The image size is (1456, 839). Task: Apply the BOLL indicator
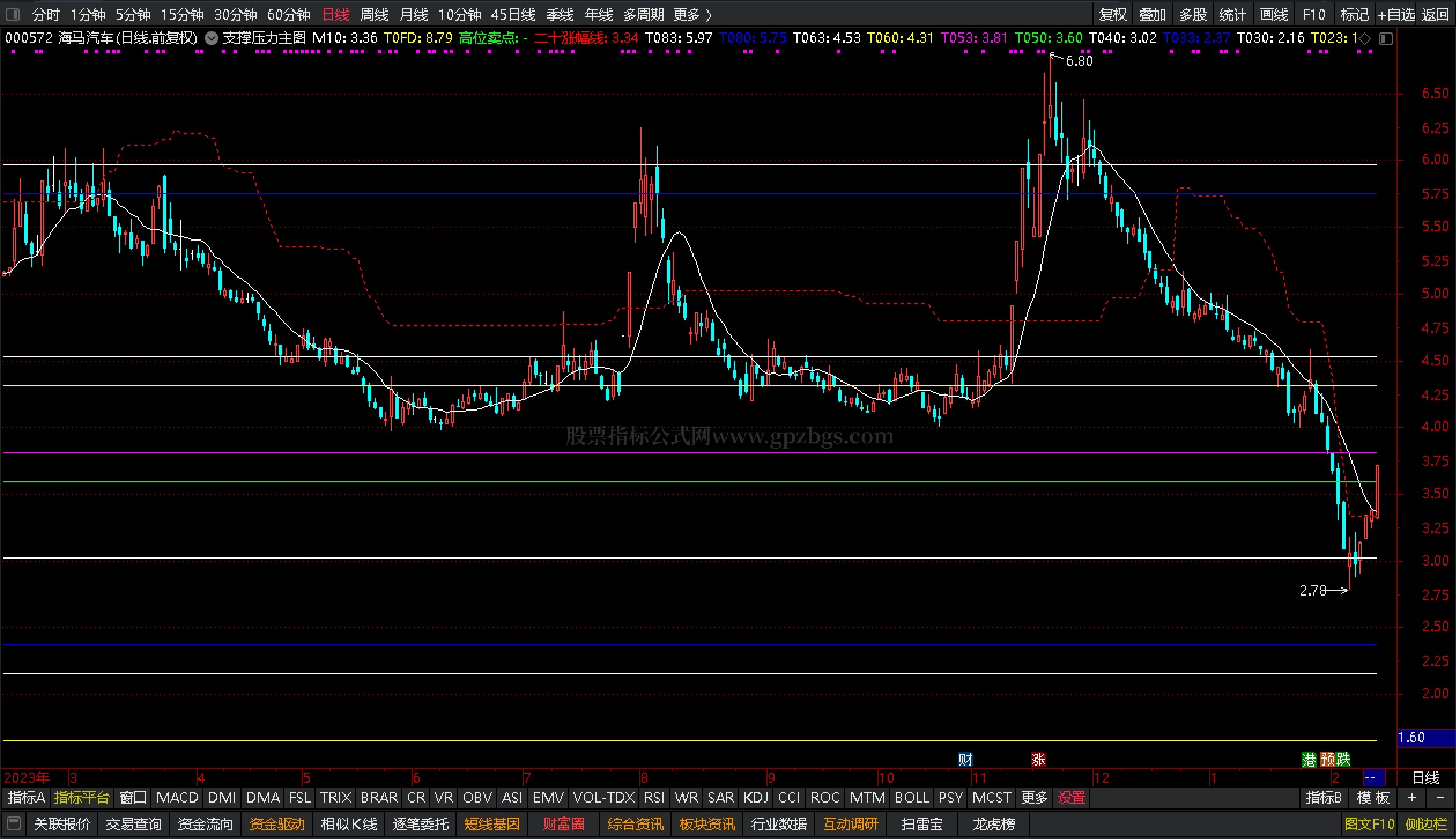912,798
